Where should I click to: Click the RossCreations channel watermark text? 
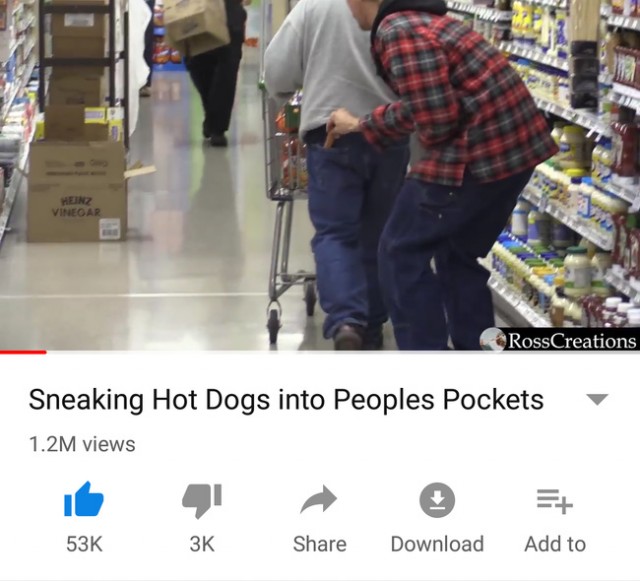coord(573,341)
